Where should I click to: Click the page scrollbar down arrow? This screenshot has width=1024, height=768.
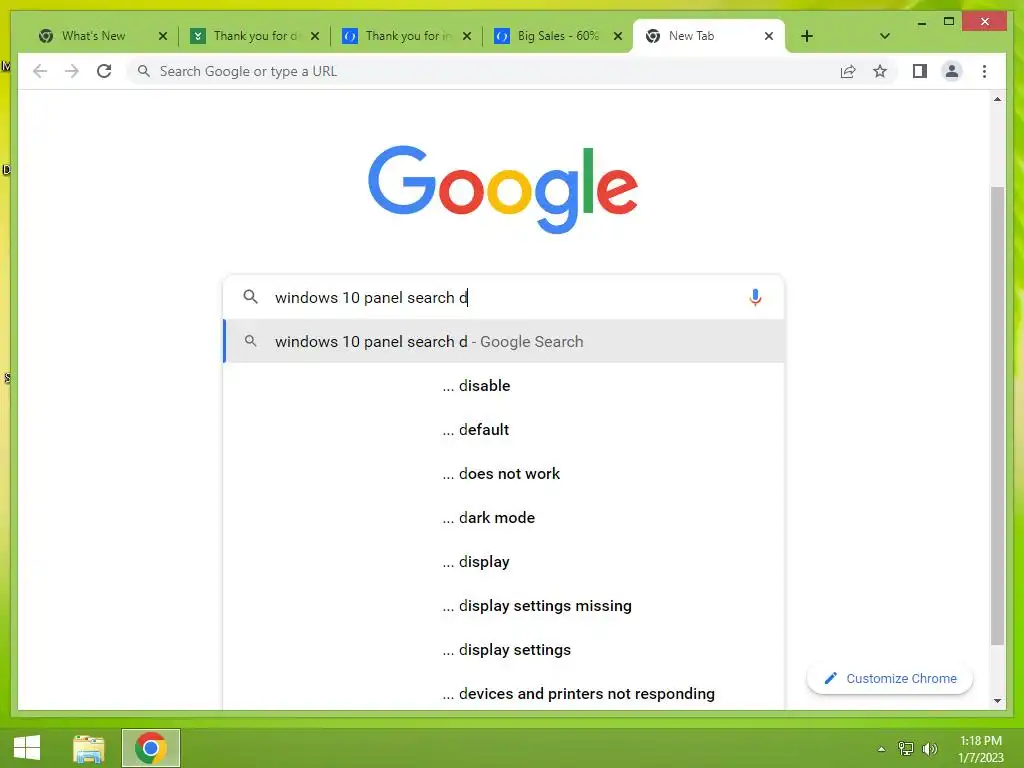(997, 701)
